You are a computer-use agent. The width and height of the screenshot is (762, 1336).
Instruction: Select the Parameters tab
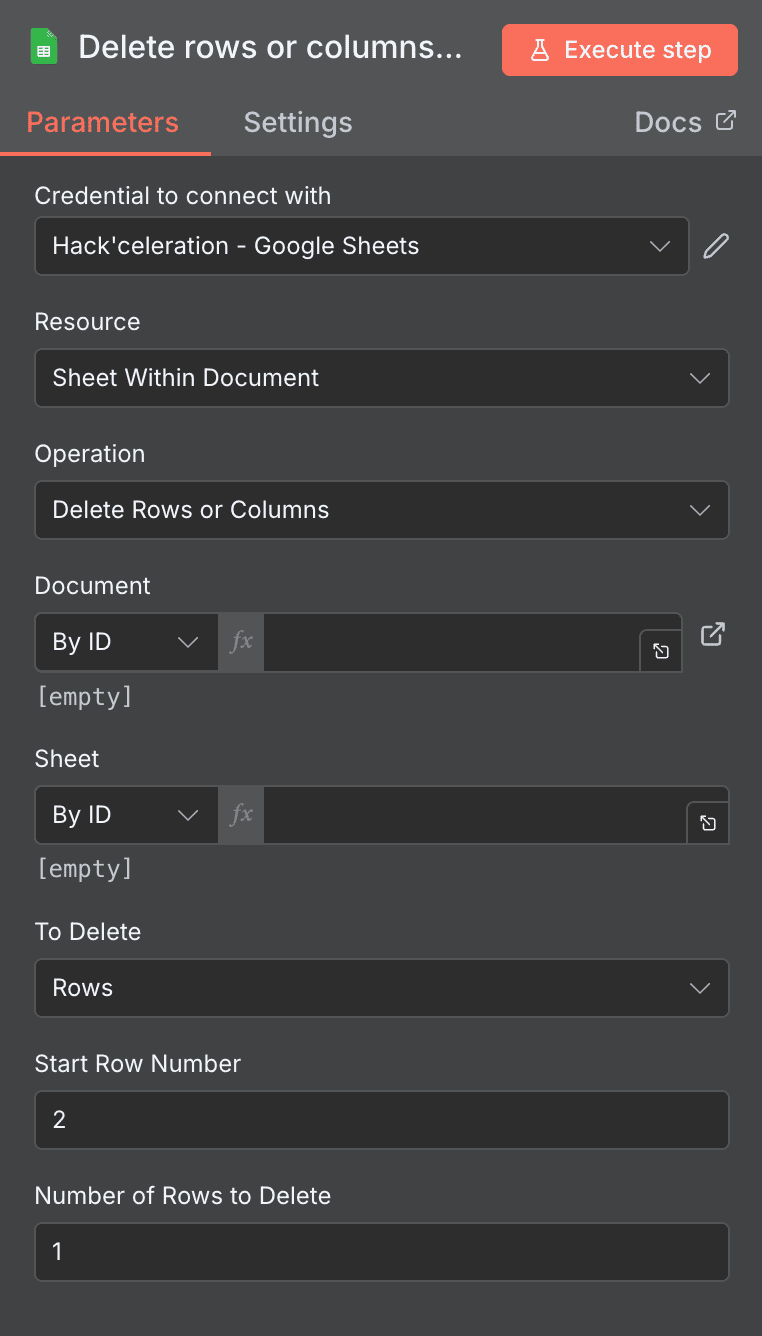(102, 122)
